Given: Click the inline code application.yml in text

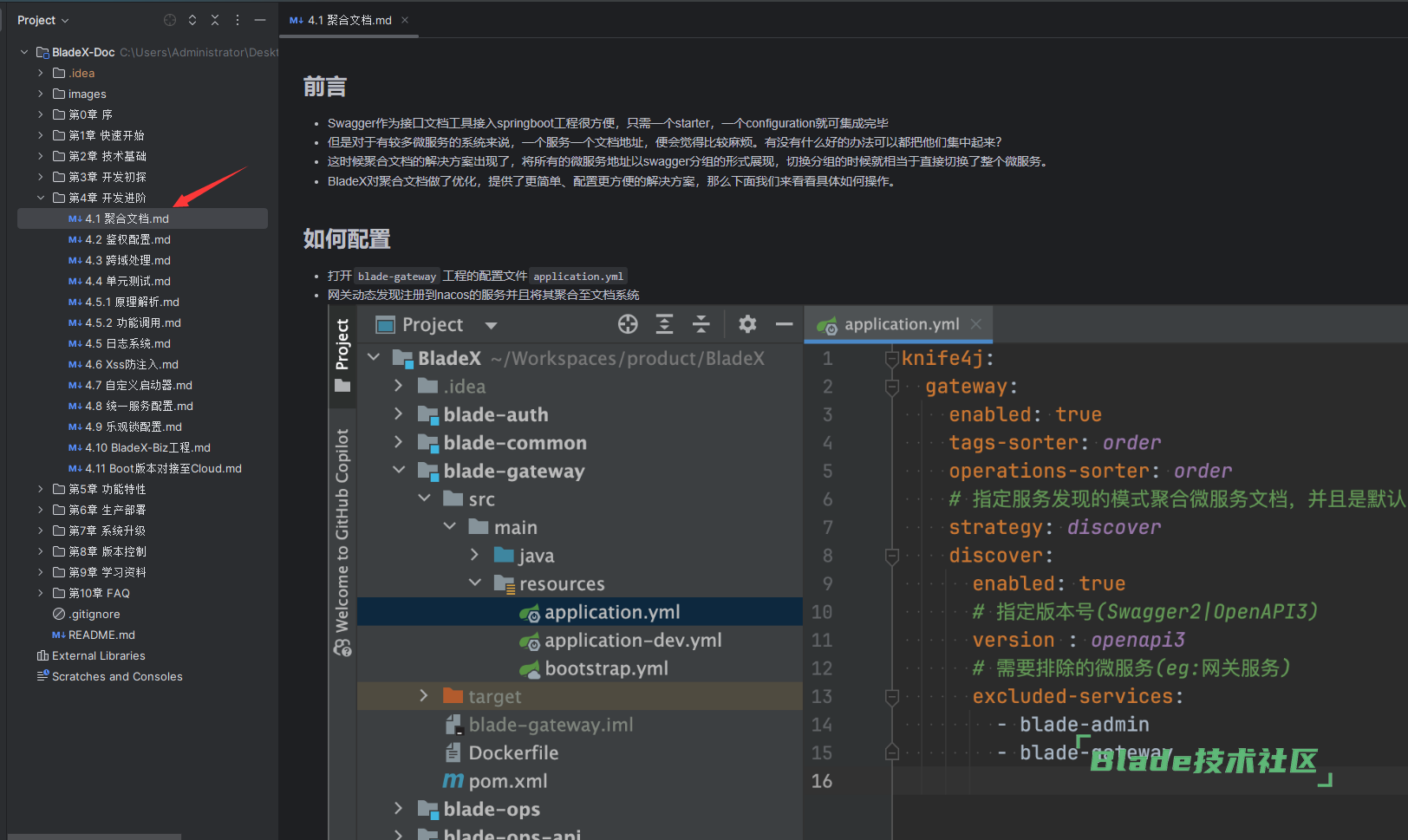Looking at the screenshot, I should (578, 277).
